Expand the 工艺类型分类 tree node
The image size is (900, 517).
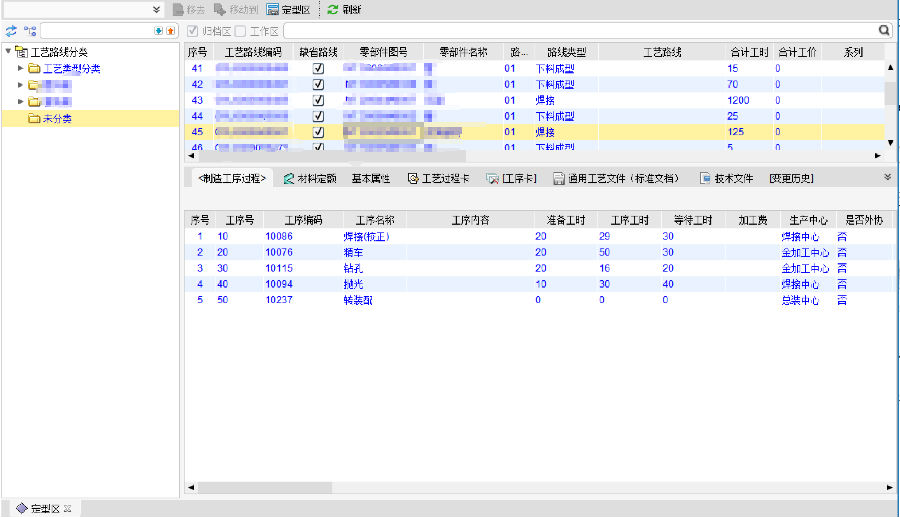tap(22, 69)
